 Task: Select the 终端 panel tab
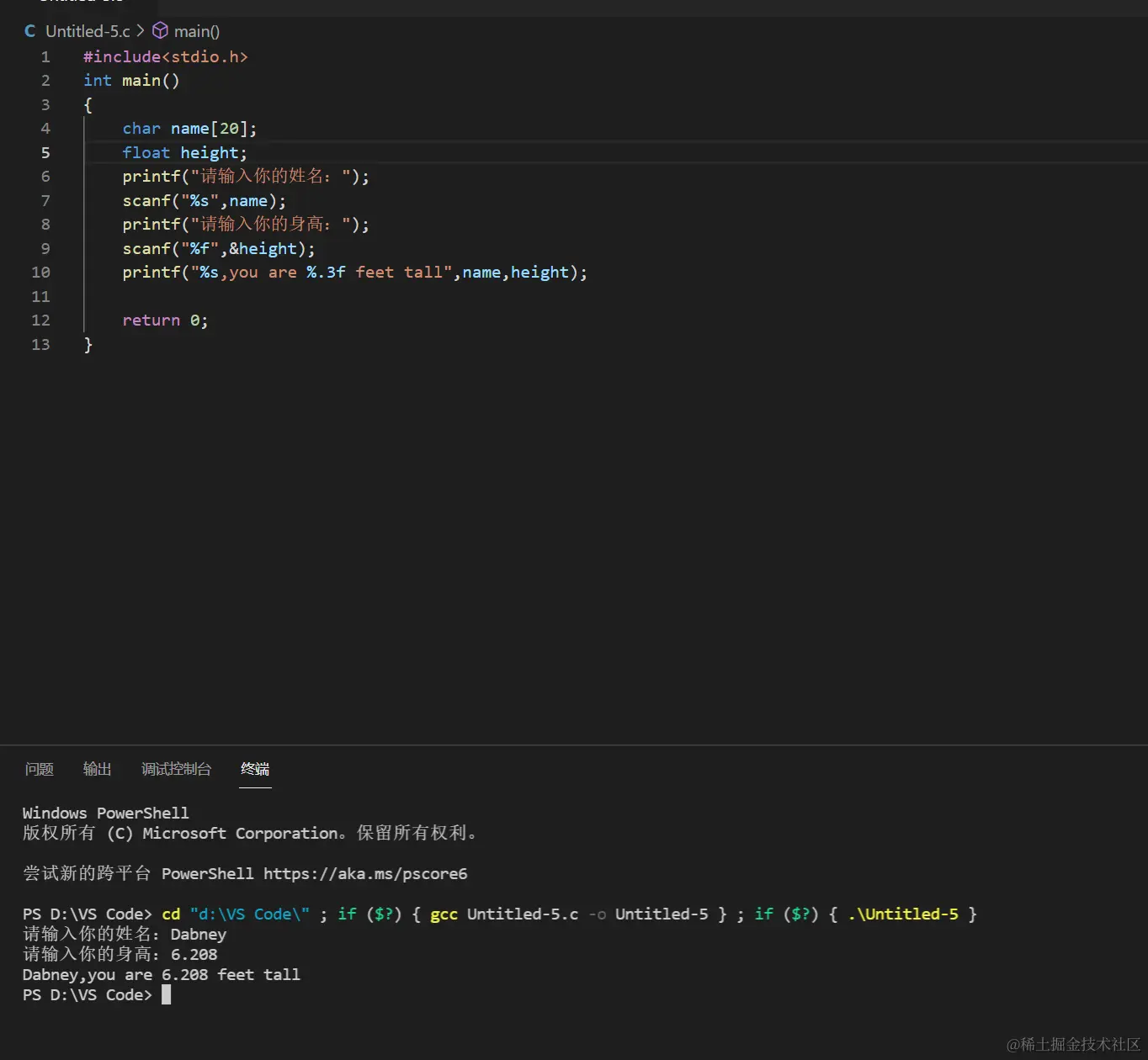pos(255,769)
